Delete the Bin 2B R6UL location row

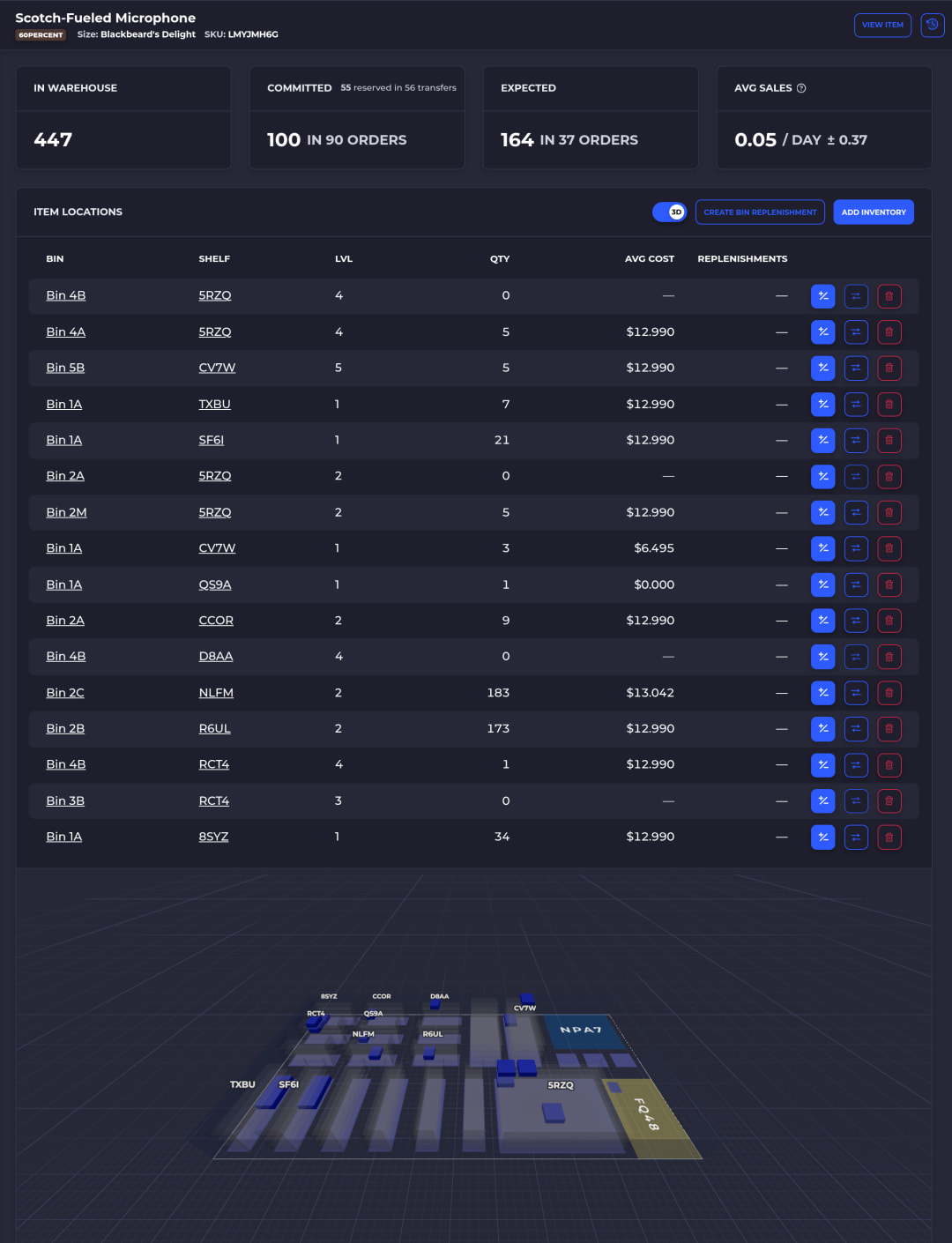(x=889, y=729)
